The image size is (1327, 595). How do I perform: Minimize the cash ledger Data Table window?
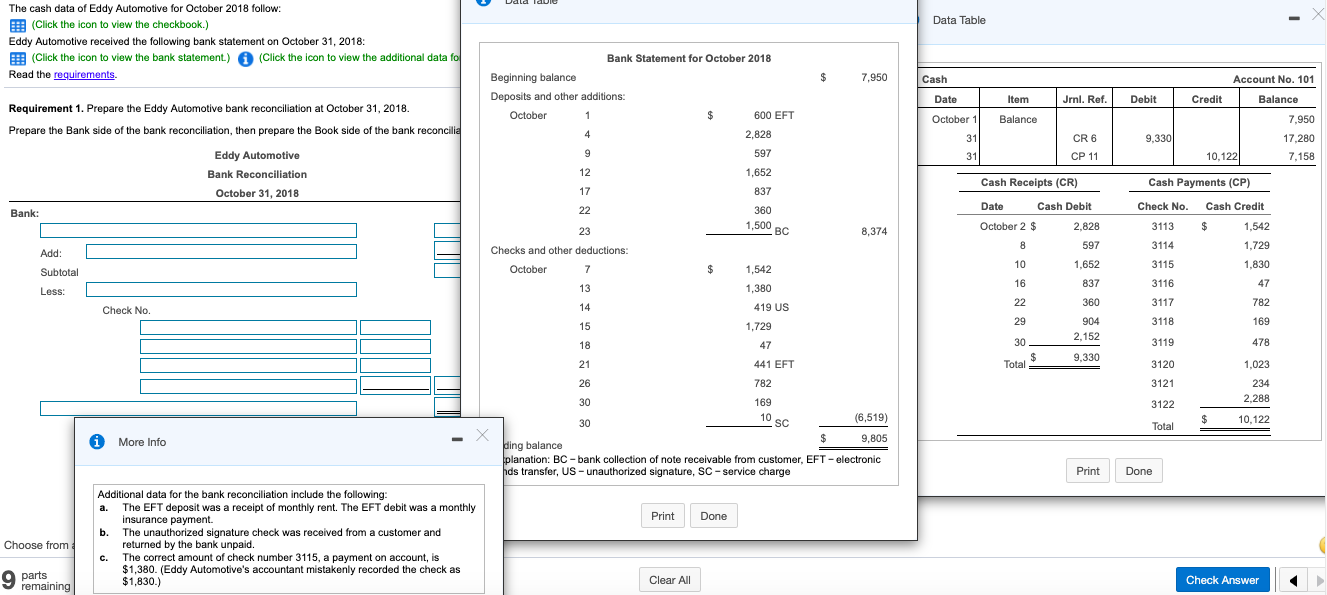coord(1293,19)
